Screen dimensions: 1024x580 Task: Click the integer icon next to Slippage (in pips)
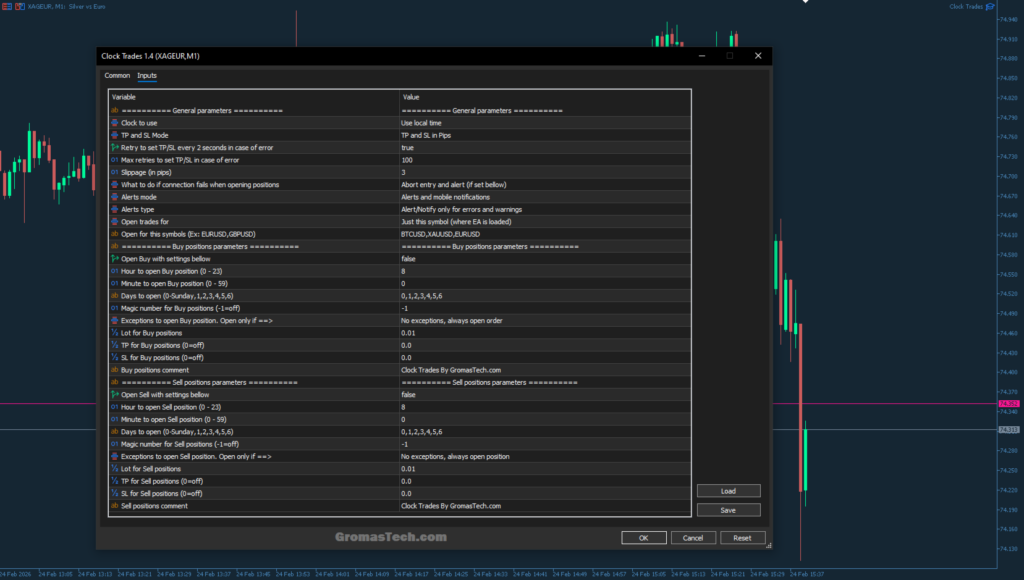[x=115, y=172]
